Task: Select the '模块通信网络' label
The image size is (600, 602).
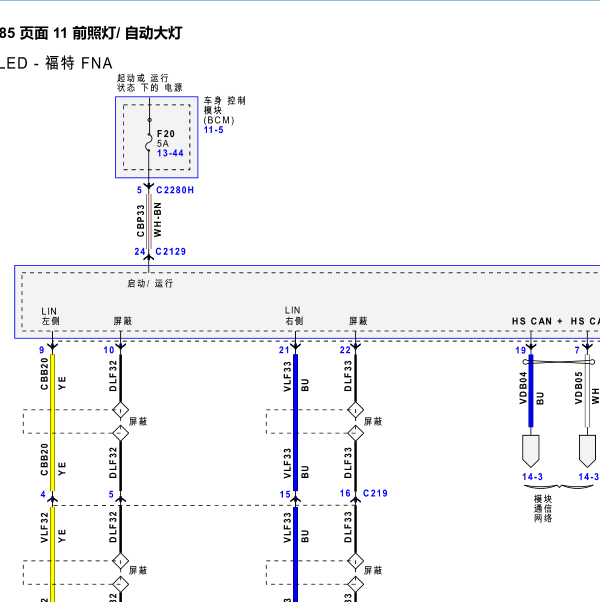Action: click(543, 508)
